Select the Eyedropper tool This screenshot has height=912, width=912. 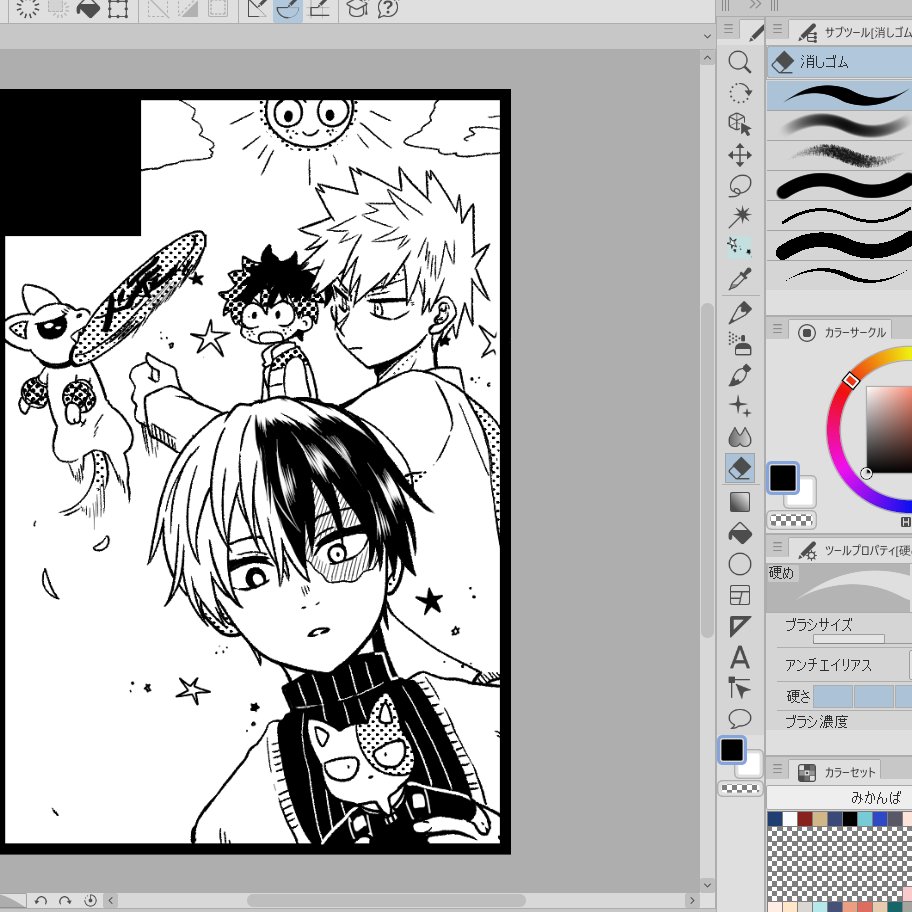[x=739, y=279]
